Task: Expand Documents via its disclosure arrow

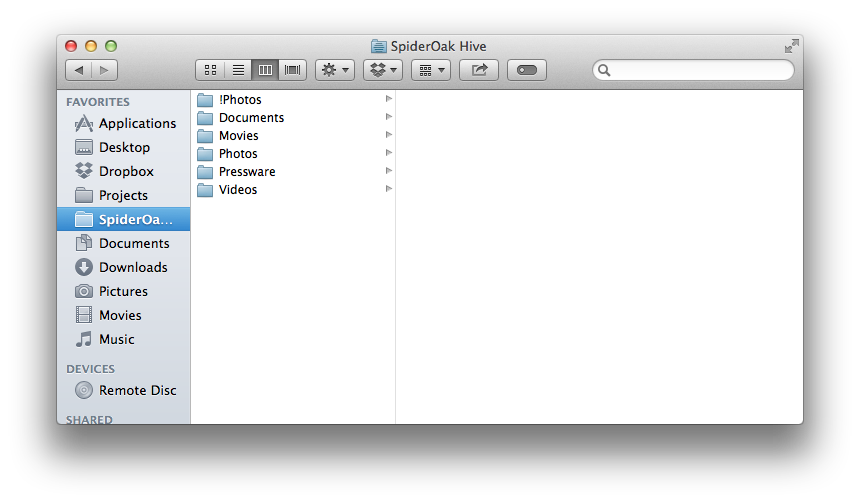Action: (x=388, y=117)
